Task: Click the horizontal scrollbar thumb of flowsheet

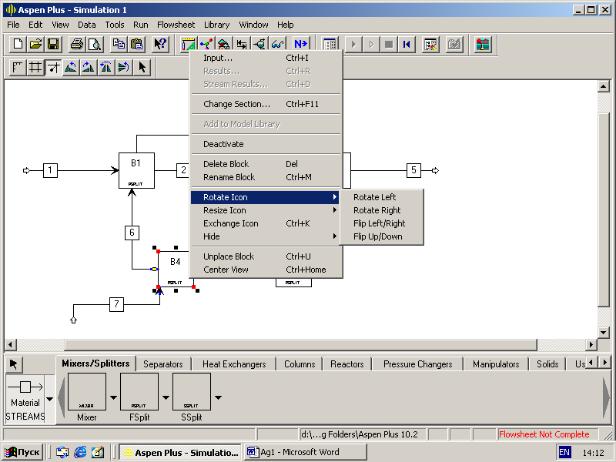Action: 301,345
